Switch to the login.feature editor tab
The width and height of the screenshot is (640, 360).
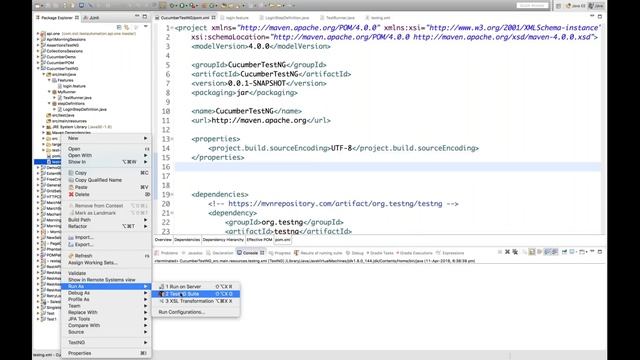(x=234, y=18)
